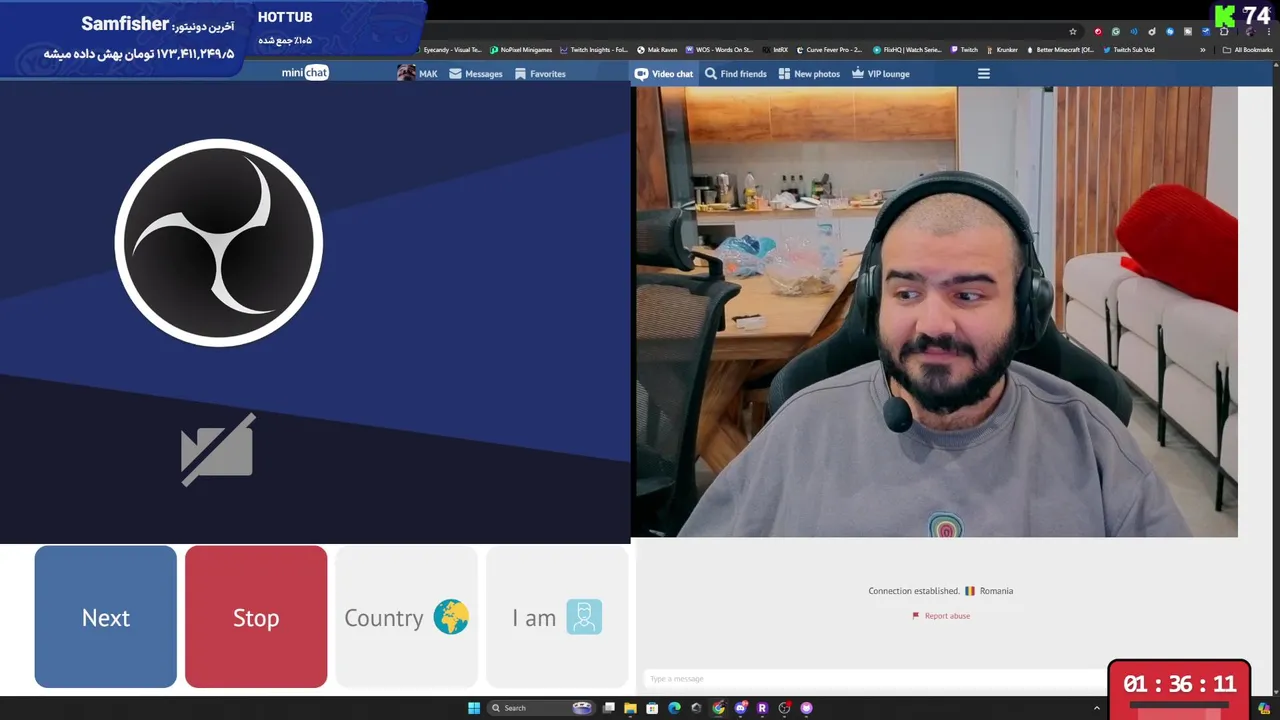Viewport: 1280px width, 720px height.
Task: Open the WOS - Words On St... bookmark
Action: (719, 50)
